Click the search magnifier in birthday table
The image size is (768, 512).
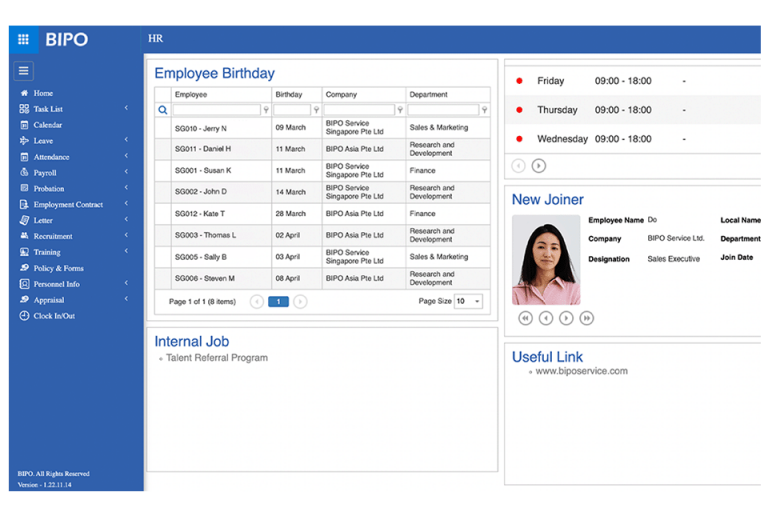coord(163,110)
